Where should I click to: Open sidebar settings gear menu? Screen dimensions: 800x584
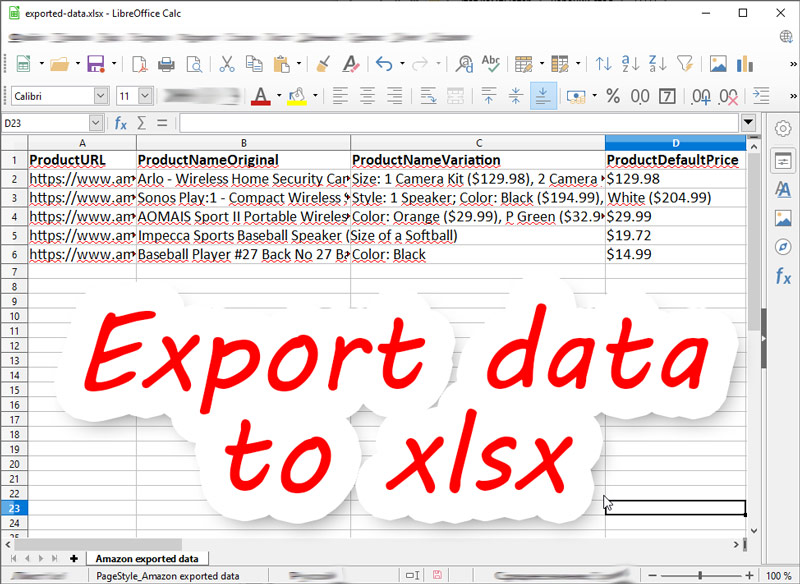point(783,129)
